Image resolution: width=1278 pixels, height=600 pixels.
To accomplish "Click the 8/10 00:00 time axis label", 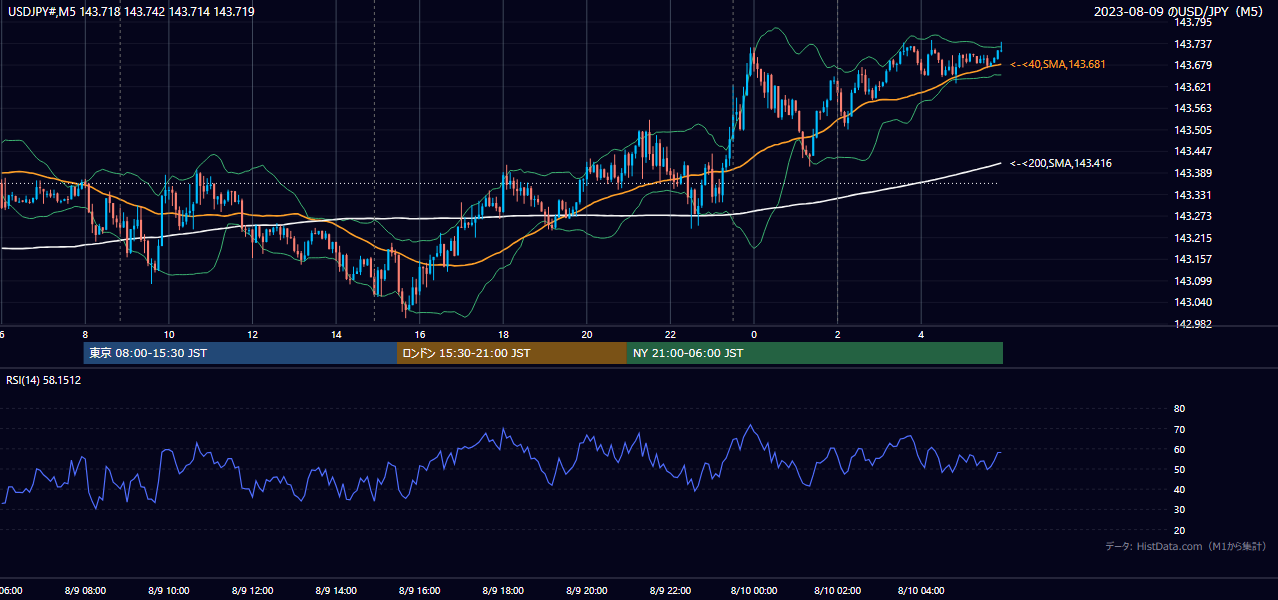I will coord(753,591).
